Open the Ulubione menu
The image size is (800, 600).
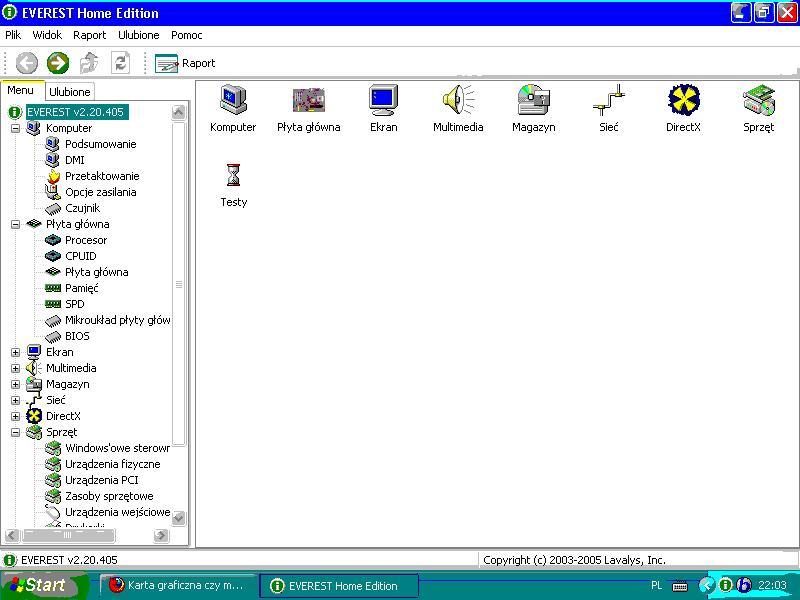pyautogui.click(x=139, y=35)
